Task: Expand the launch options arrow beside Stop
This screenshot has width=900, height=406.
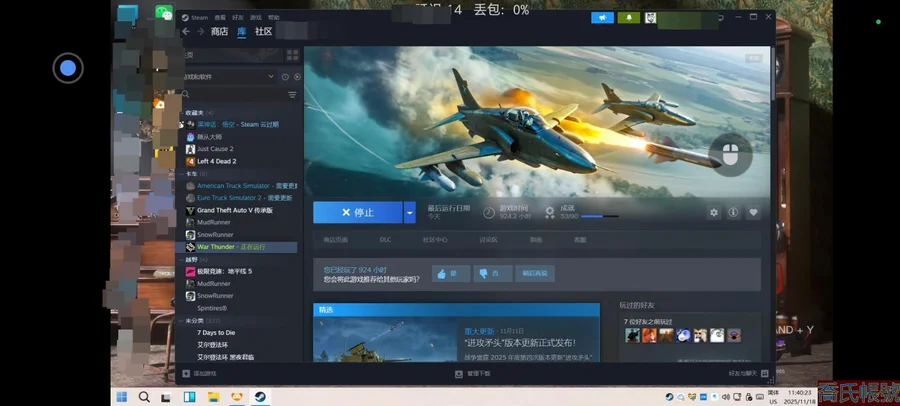Action: pyautogui.click(x=409, y=212)
